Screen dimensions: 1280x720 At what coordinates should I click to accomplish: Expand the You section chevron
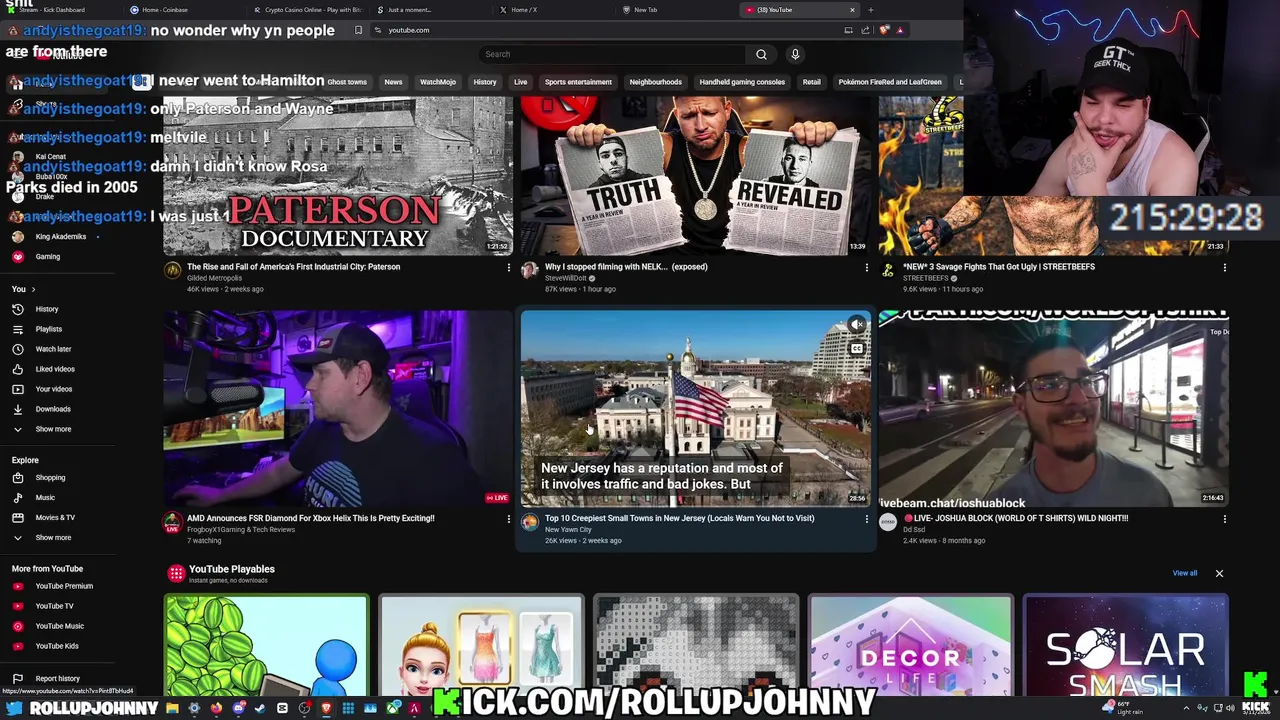[33, 289]
